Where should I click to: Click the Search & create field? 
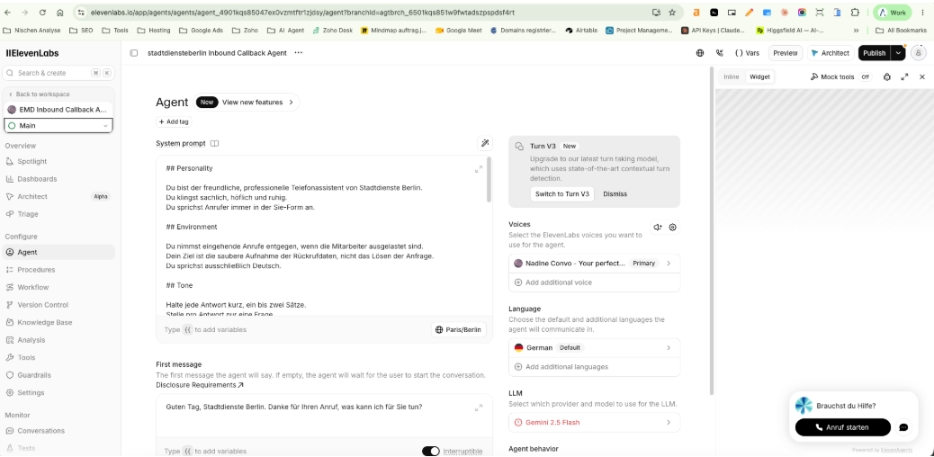click(x=58, y=73)
